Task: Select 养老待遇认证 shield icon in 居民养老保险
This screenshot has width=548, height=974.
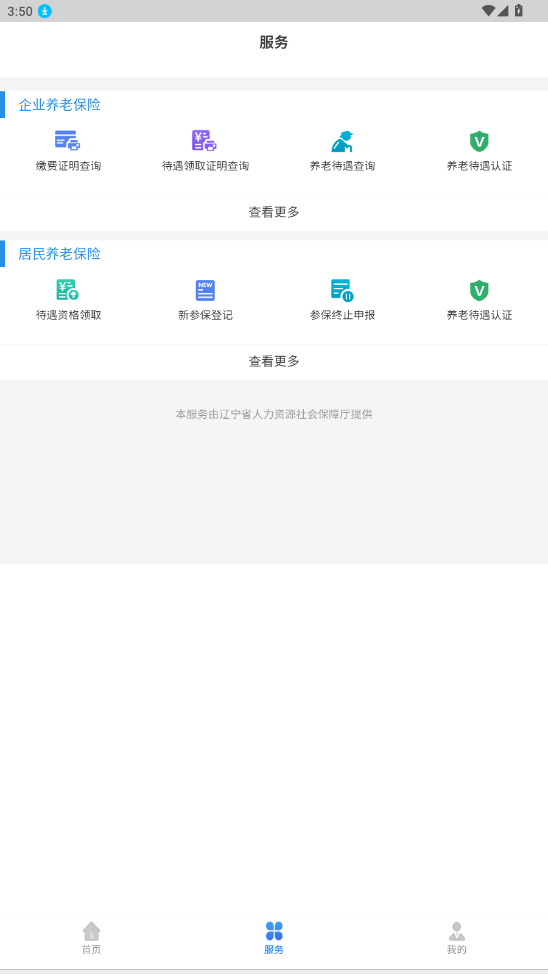Action: pos(478,290)
